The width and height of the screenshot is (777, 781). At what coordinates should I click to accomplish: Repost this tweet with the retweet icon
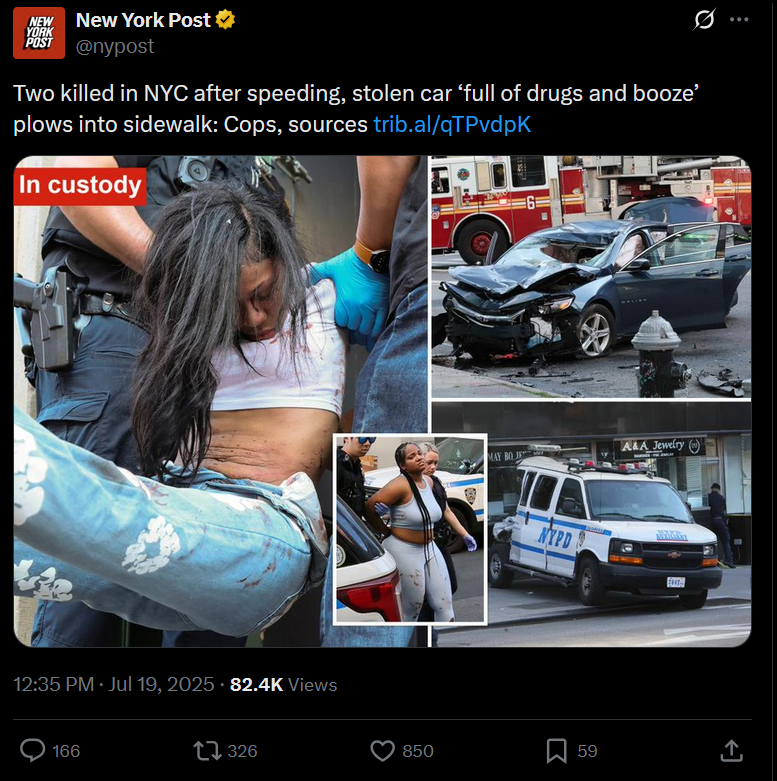[207, 751]
